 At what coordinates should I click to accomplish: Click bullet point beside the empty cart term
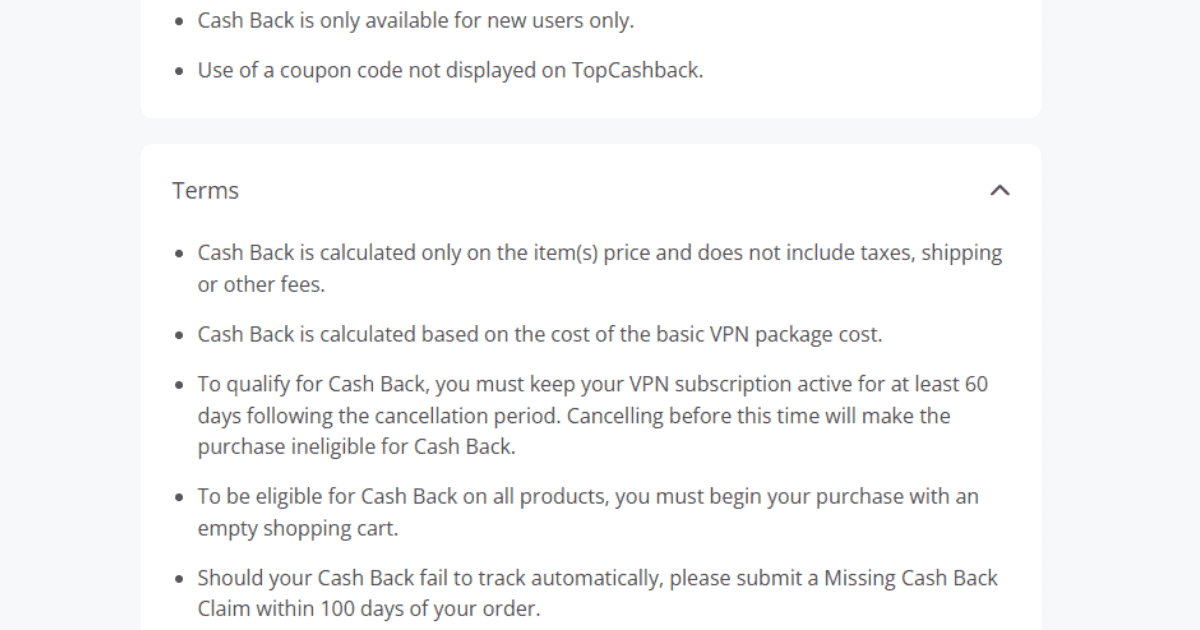point(178,497)
